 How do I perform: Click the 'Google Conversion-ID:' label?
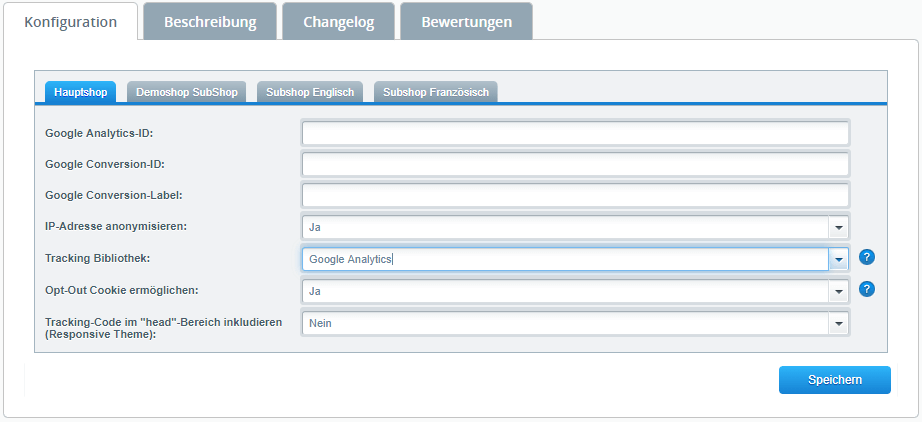[x=105, y=165]
